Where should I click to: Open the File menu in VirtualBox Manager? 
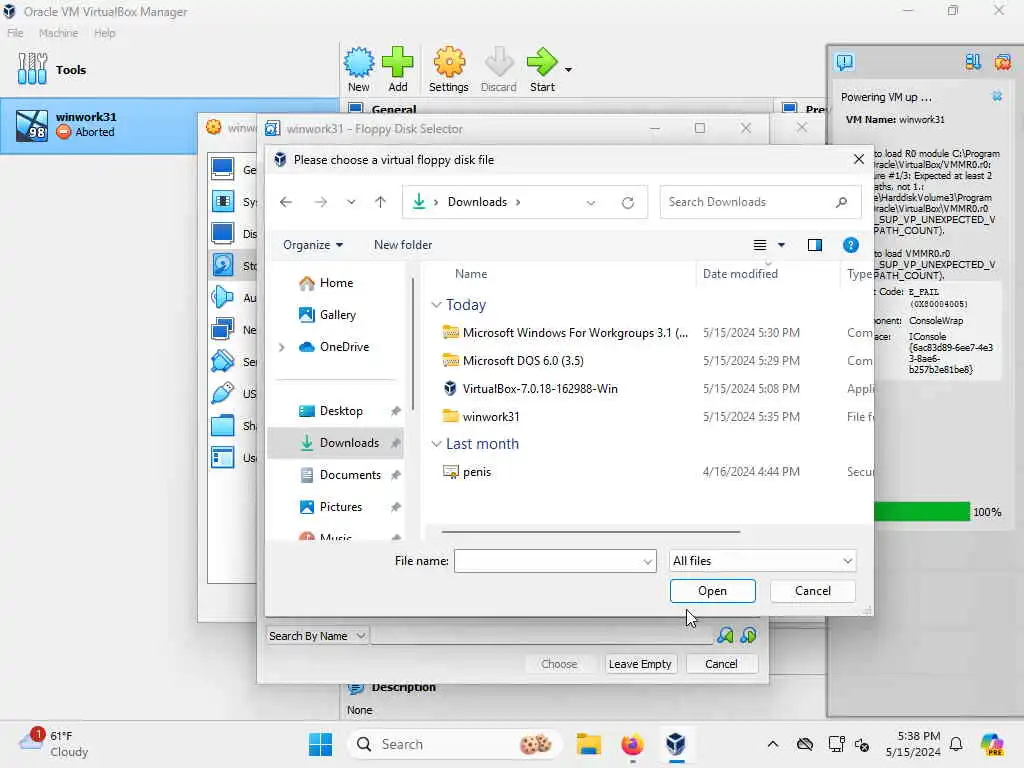point(15,33)
